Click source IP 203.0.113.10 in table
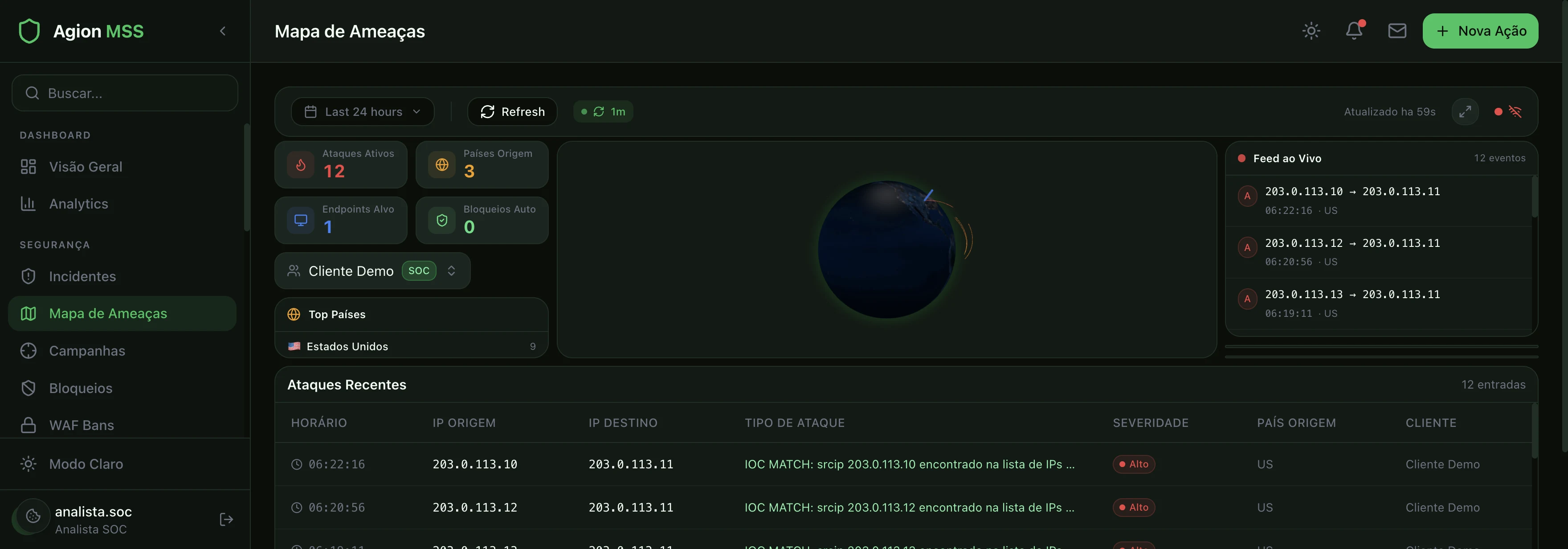The image size is (1568, 549). [x=475, y=464]
